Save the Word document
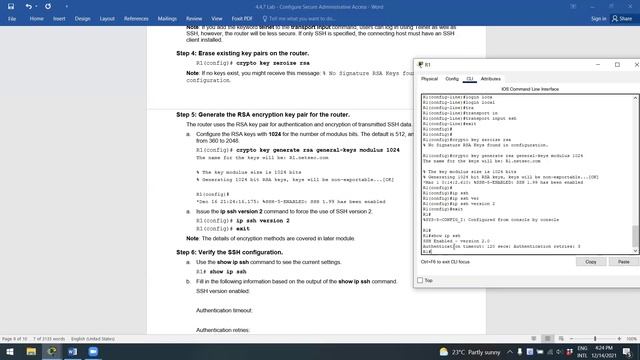The width and height of the screenshot is (640, 360). pyautogui.click(x=11, y=7)
